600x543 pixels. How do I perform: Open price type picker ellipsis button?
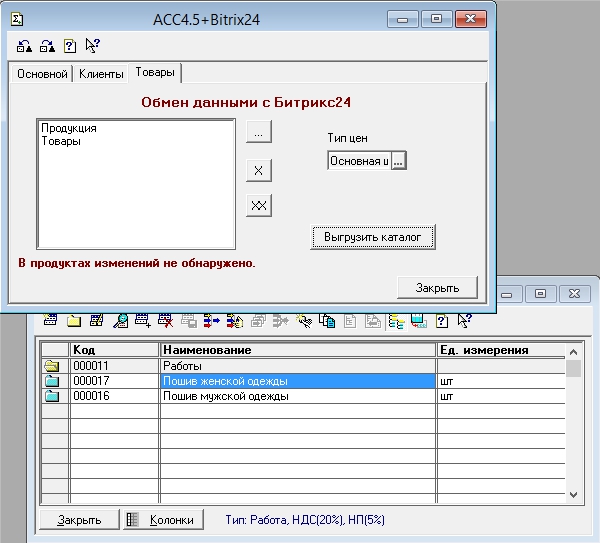398,161
